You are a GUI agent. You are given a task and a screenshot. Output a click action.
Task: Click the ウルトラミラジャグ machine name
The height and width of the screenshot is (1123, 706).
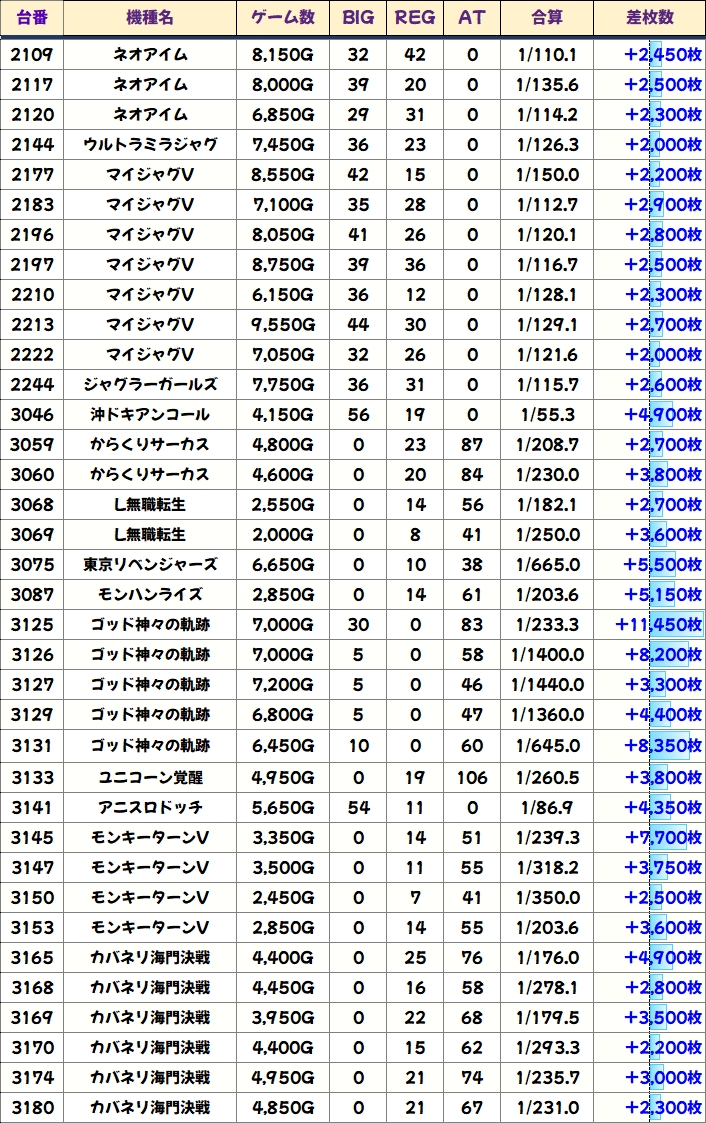point(150,145)
